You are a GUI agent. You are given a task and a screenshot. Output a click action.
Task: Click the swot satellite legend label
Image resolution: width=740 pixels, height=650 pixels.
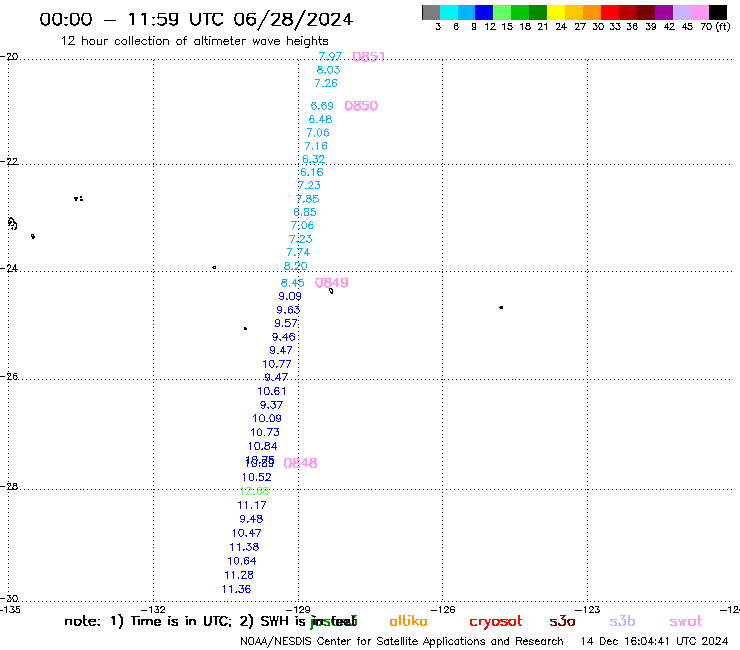point(686,621)
